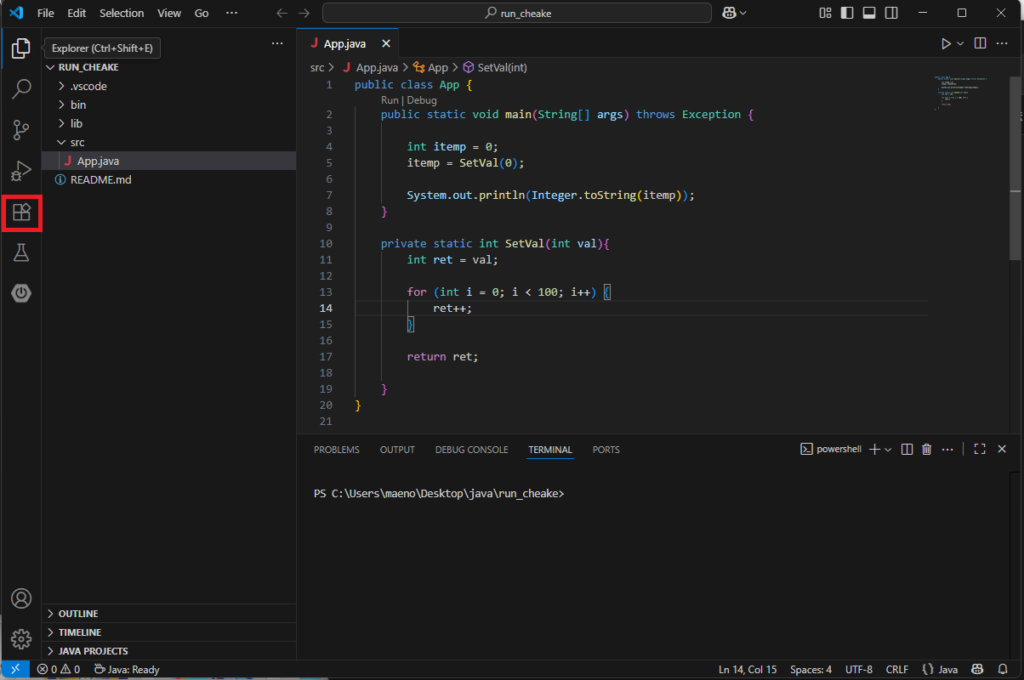Click the Java: Ready status item
Image resolution: width=1024 pixels, height=680 pixels.
coord(127,670)
